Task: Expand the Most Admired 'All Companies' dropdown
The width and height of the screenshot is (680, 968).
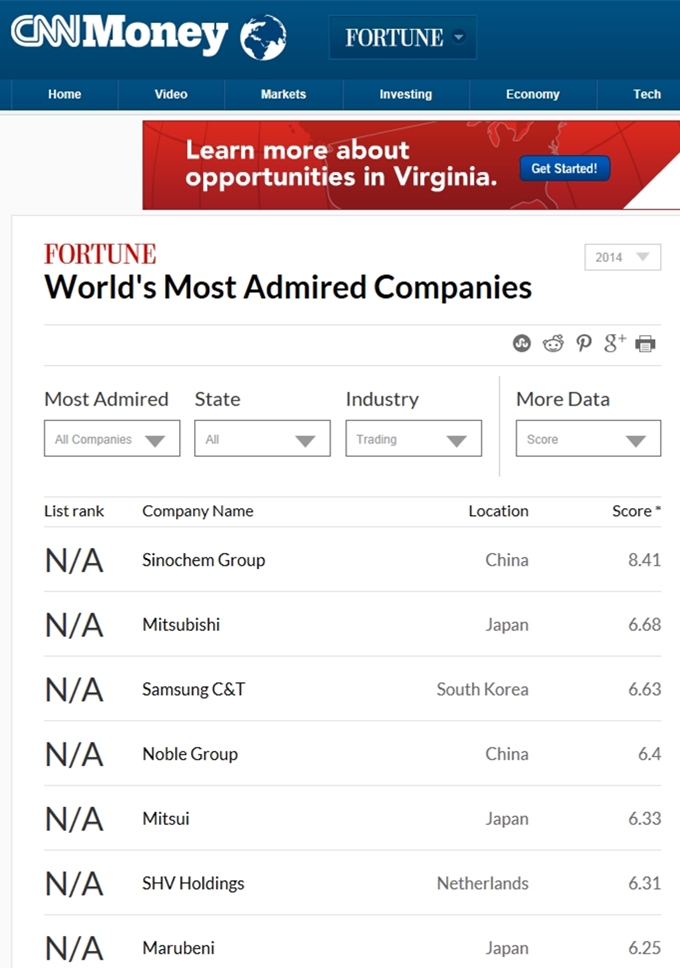Action: point(112,439)
